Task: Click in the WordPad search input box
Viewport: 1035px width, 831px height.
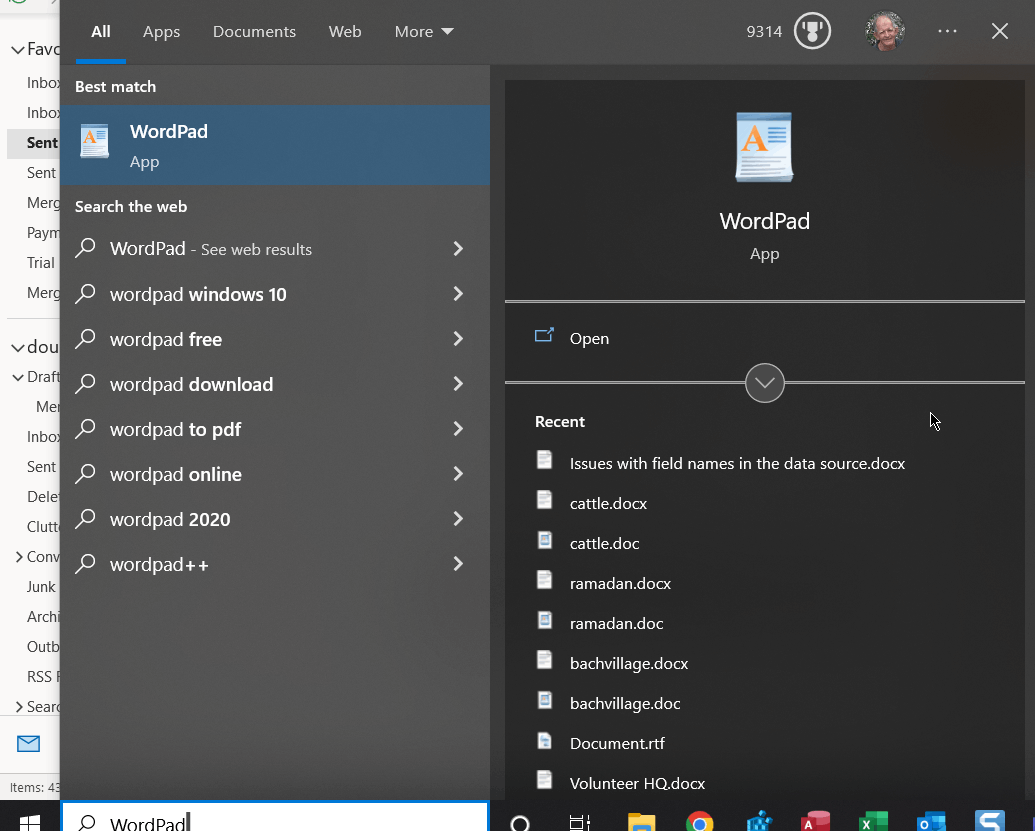Action: click(275, 816)
